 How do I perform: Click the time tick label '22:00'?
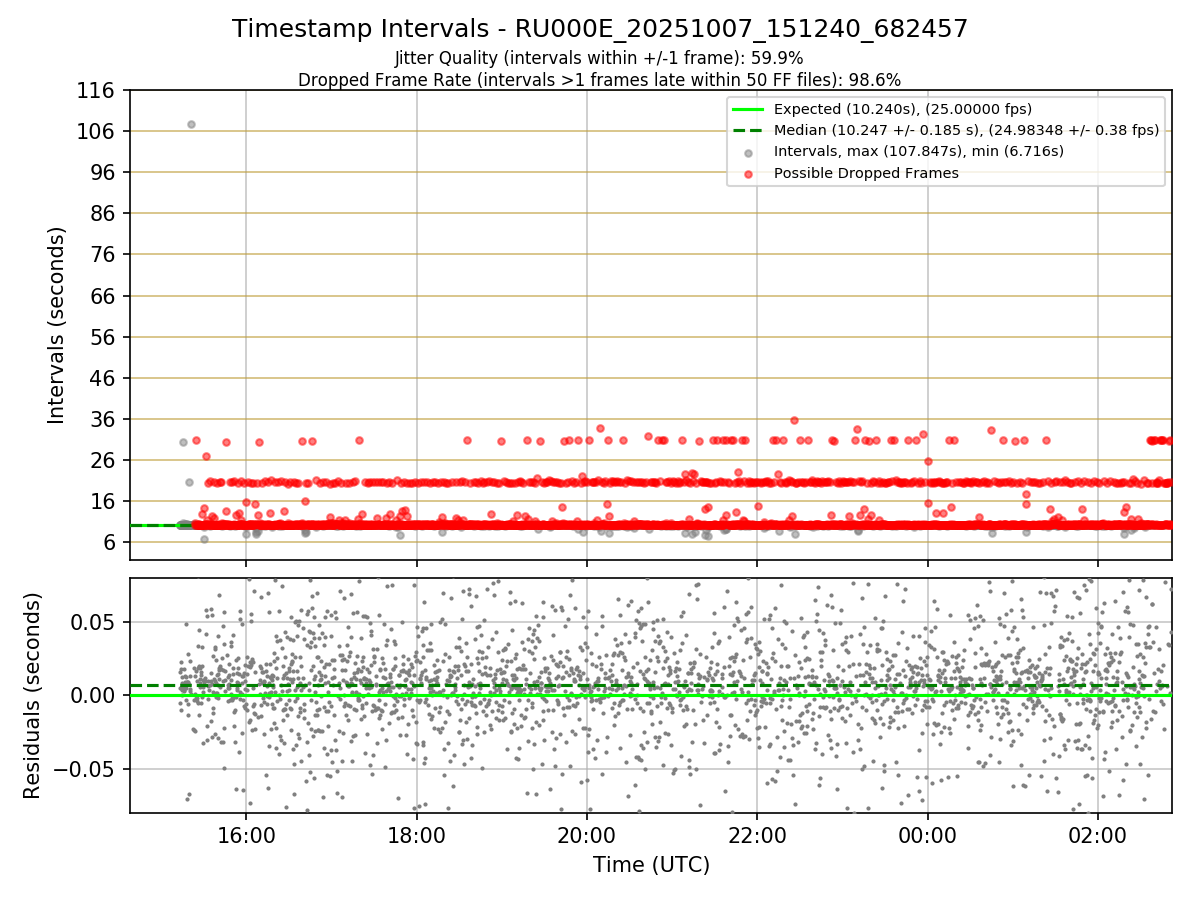pyautogui.click(x=758, y=834)
